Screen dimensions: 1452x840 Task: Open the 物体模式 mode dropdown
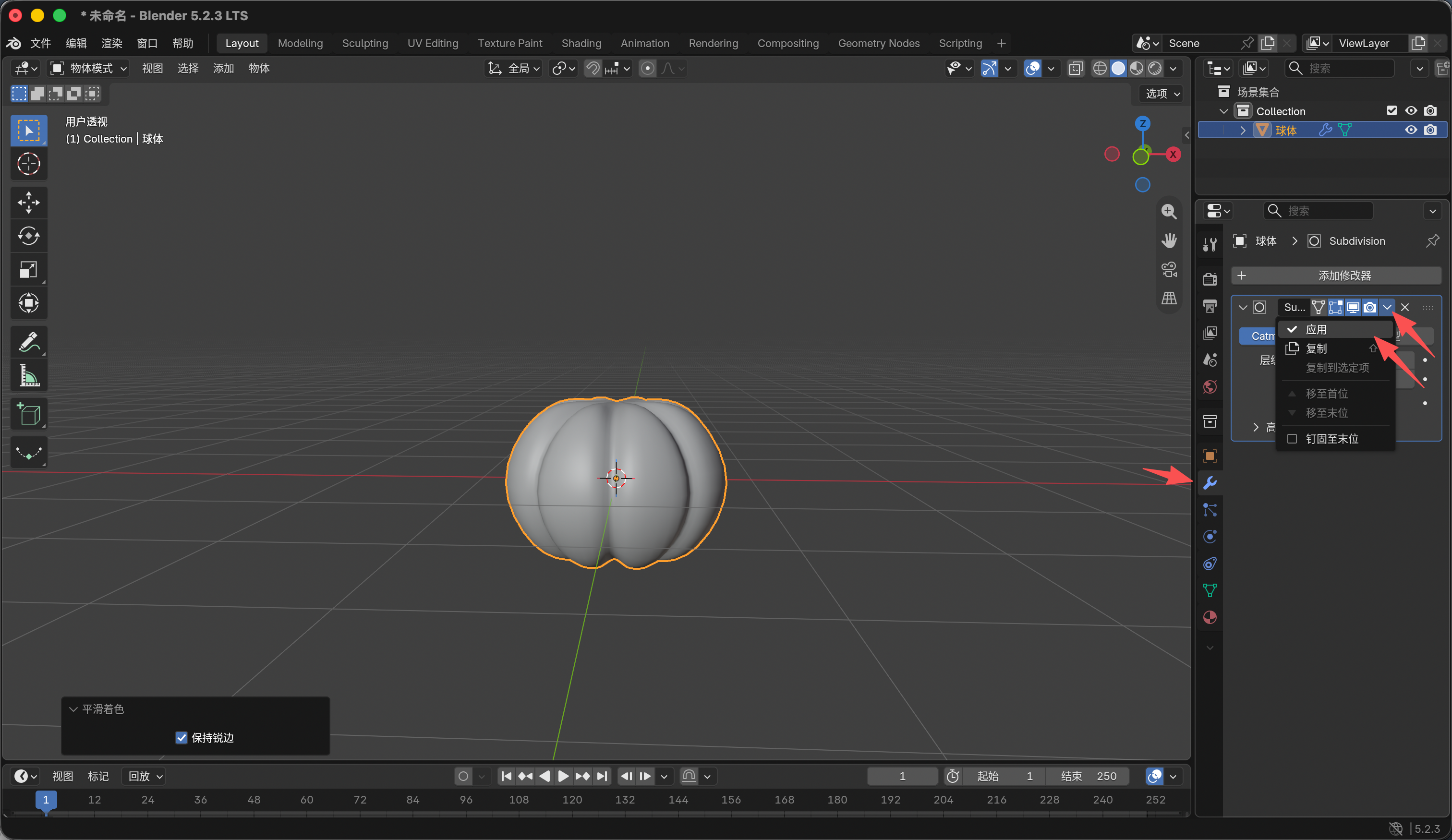point(88,69)
